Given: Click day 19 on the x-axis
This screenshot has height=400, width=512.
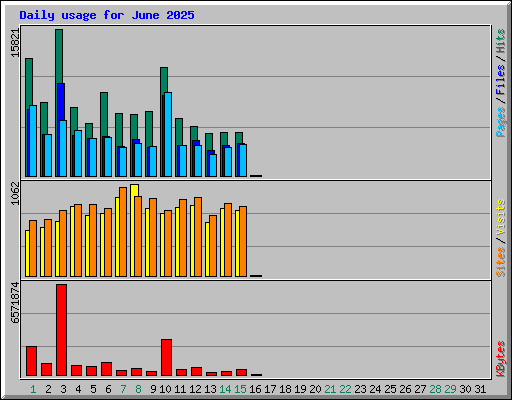Looking at the screenshot, I should (300, 389).
